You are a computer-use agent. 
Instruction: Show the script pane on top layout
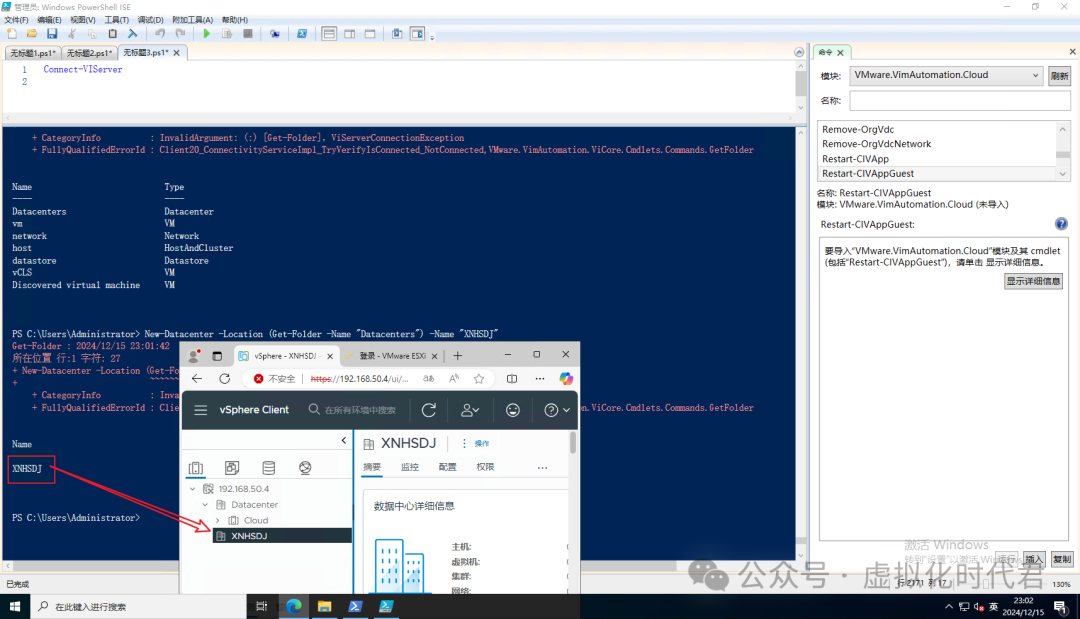point(329,34)
